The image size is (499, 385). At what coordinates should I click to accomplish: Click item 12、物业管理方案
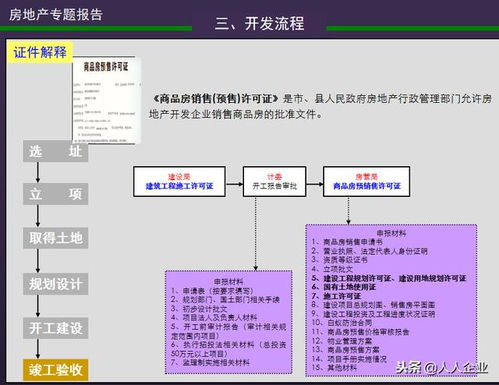click(342, 341)
